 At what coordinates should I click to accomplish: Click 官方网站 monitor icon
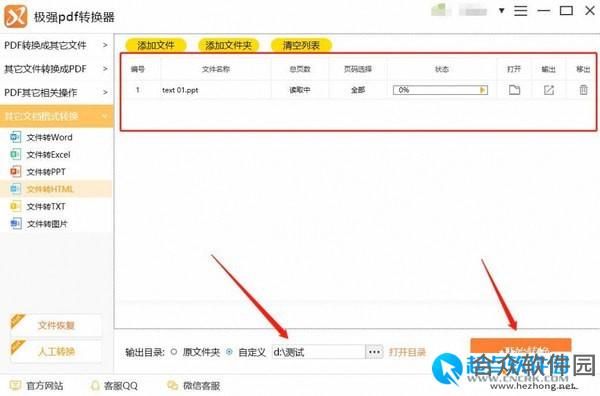click(15, 385)
